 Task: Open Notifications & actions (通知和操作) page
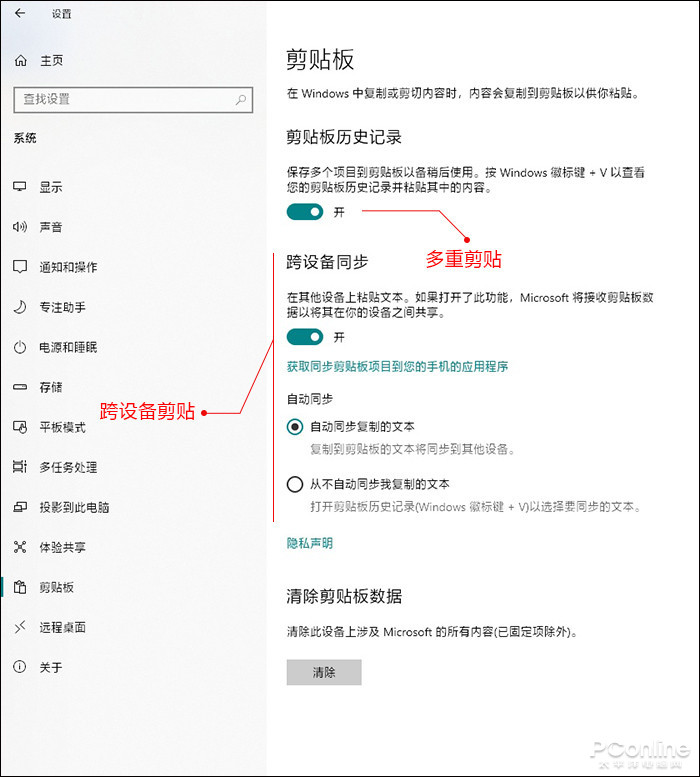[68, 267]
